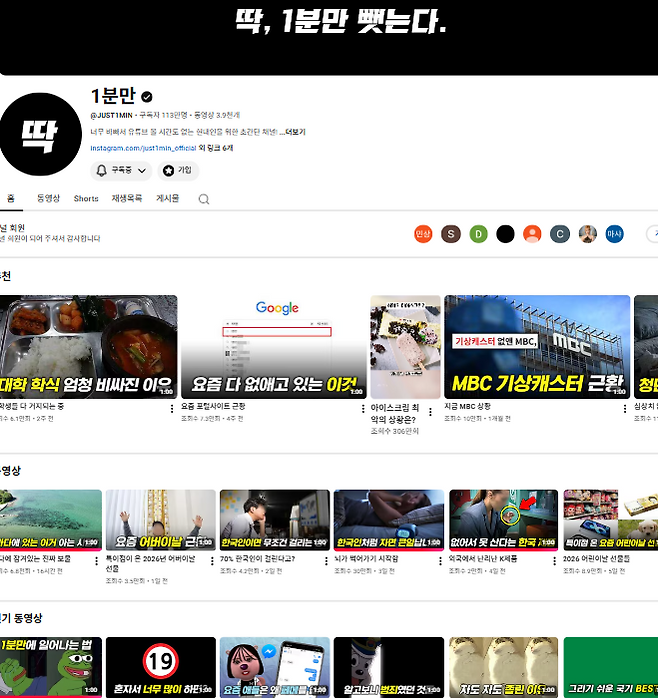
Task: Open the Google 요즘 다 없애고 있는 이것 thumbnail
Action: pyautogui.click(x=274, y=347)
